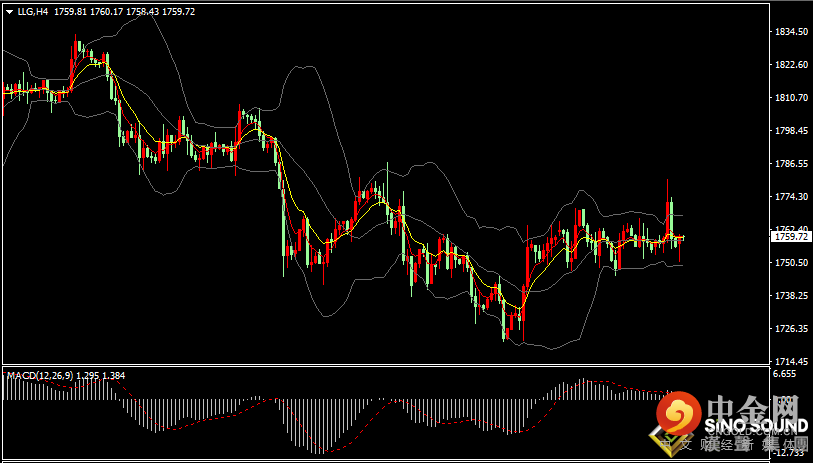Viewport: 813px width, 463px height.
Task: Select the LLG,H4 symbol label
Action: [34, 12]
